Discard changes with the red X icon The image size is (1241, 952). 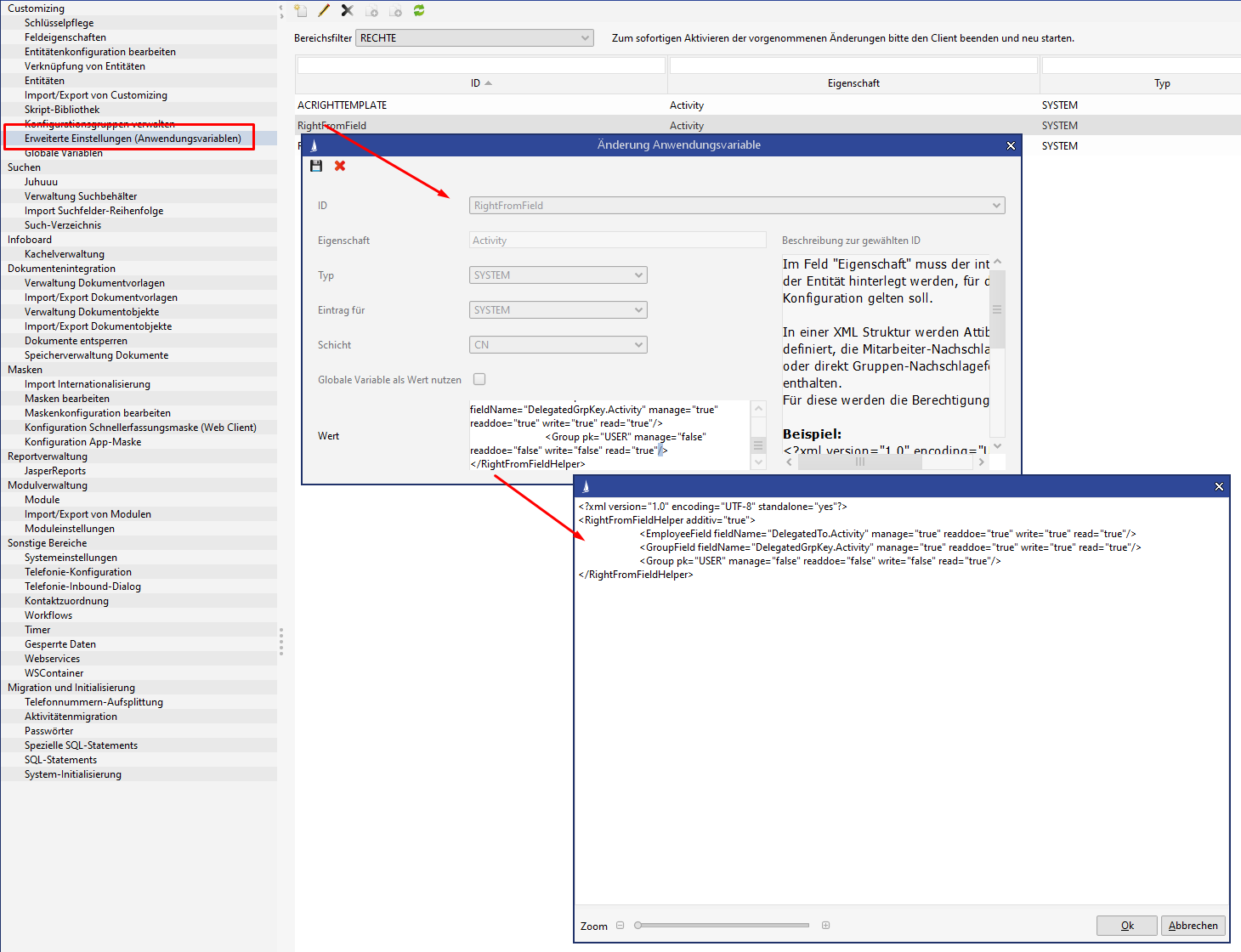pos(340,166)
